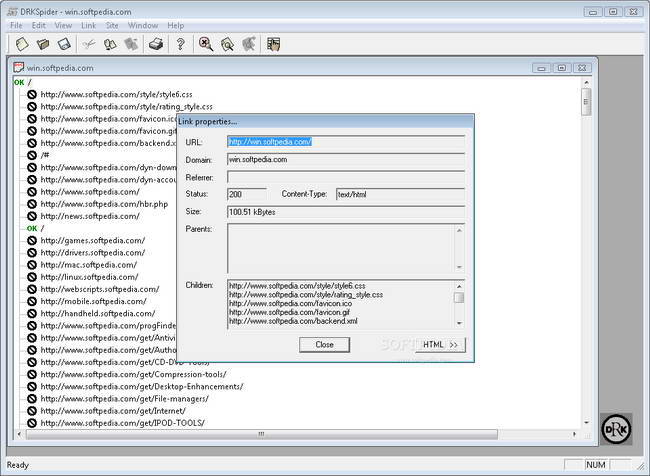Select http://handheld.softpedia.com/ tree row
The height and width of the screenshot is (476, 650).
tap(98, 314)
